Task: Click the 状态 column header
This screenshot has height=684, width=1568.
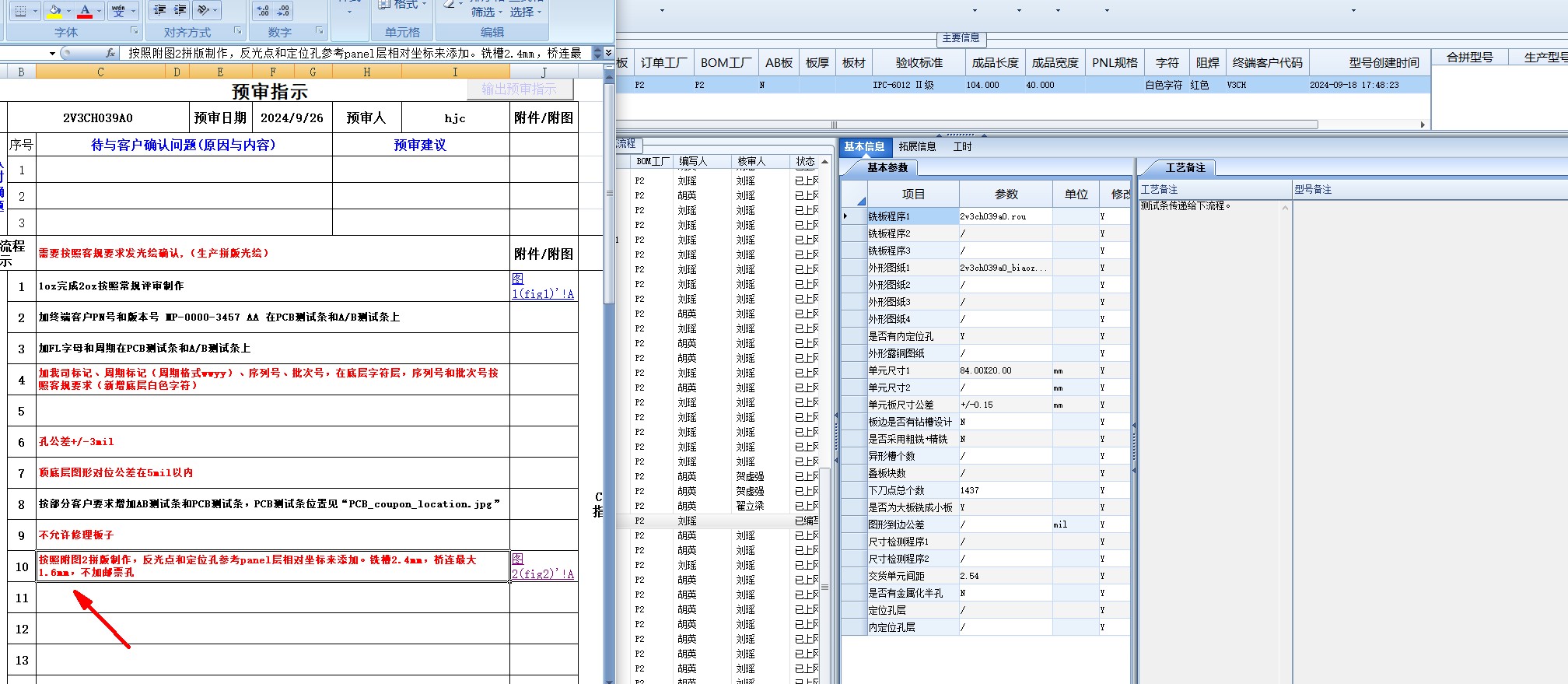Action: pyautogui.click(x=805, y=162)
